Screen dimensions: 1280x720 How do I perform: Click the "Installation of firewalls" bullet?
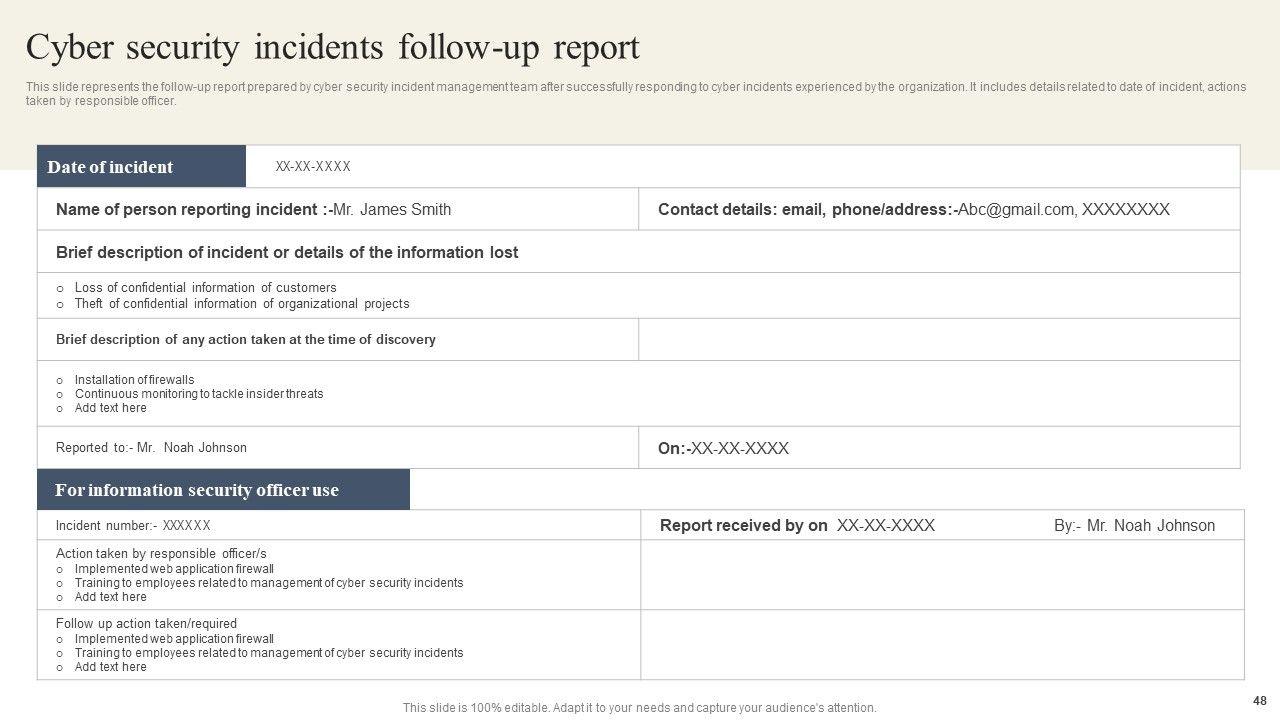pos(134,380)
